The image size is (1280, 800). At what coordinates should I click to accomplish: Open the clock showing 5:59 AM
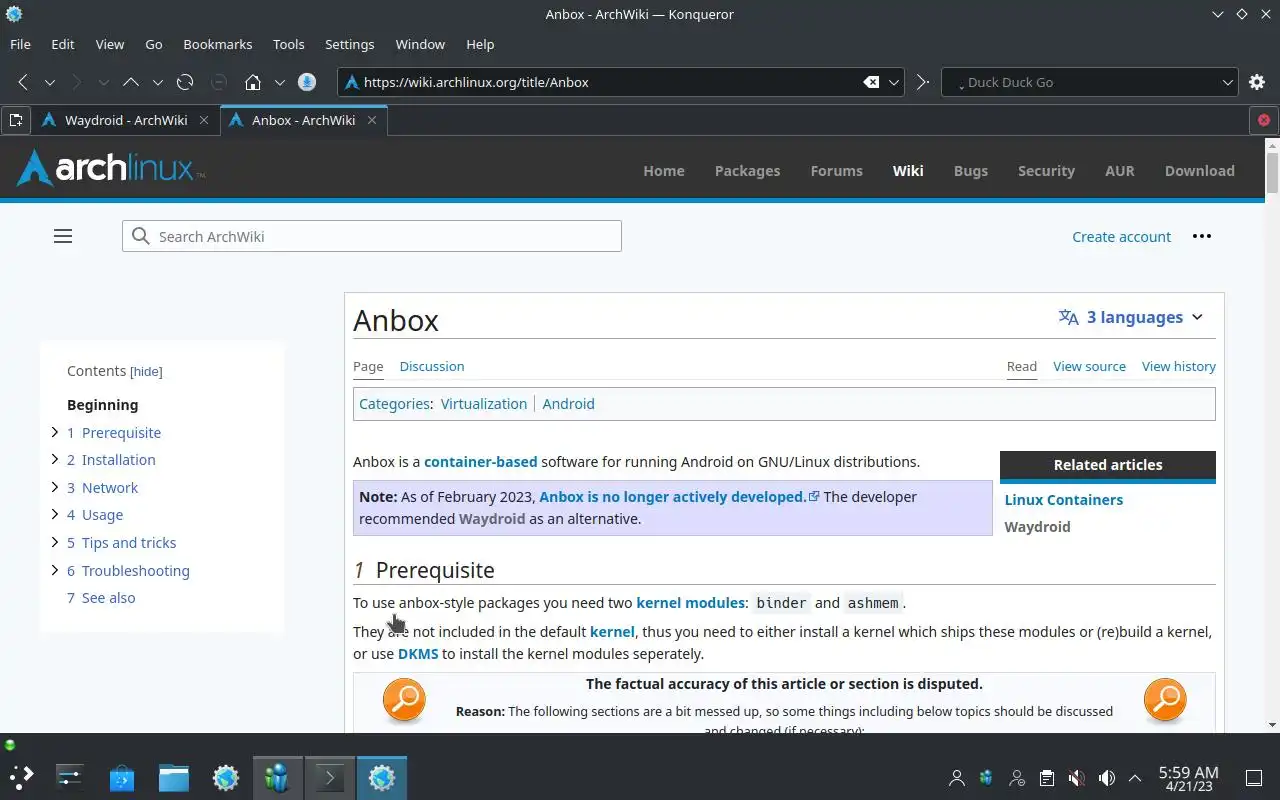click(x=1188, y=778)
